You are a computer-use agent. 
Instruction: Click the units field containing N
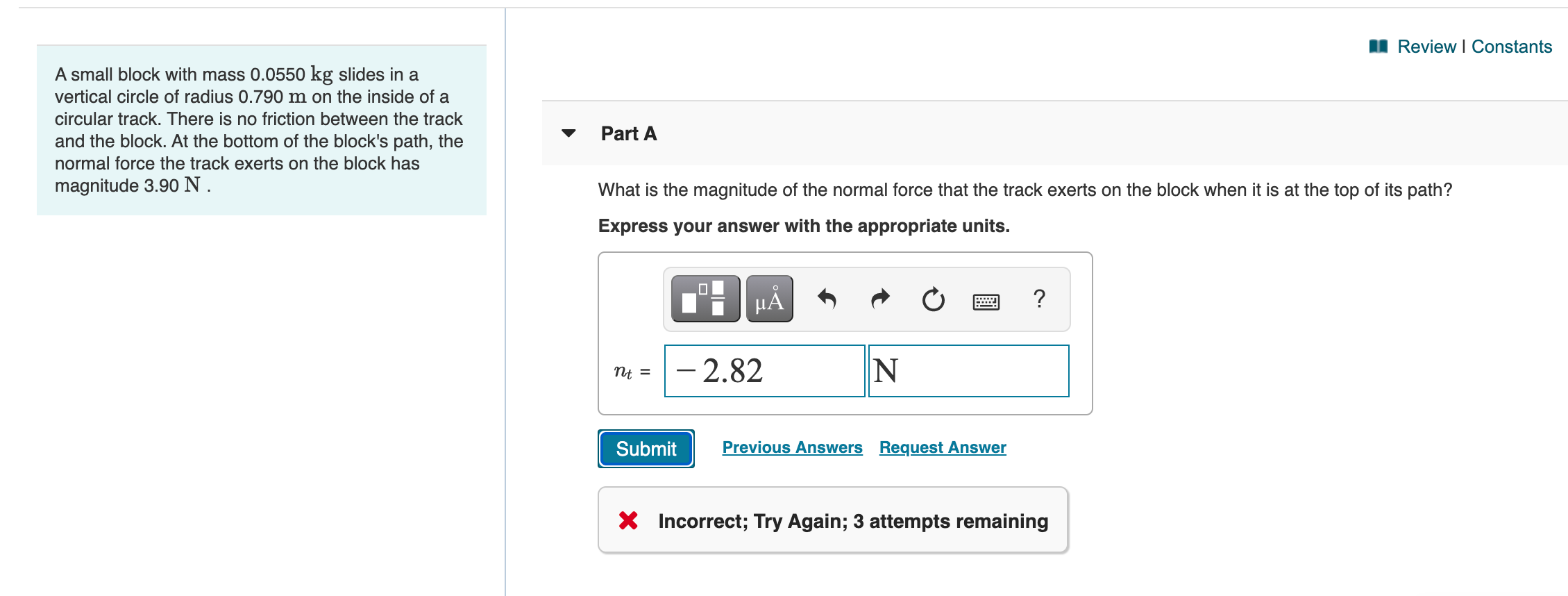pos(968,371)
